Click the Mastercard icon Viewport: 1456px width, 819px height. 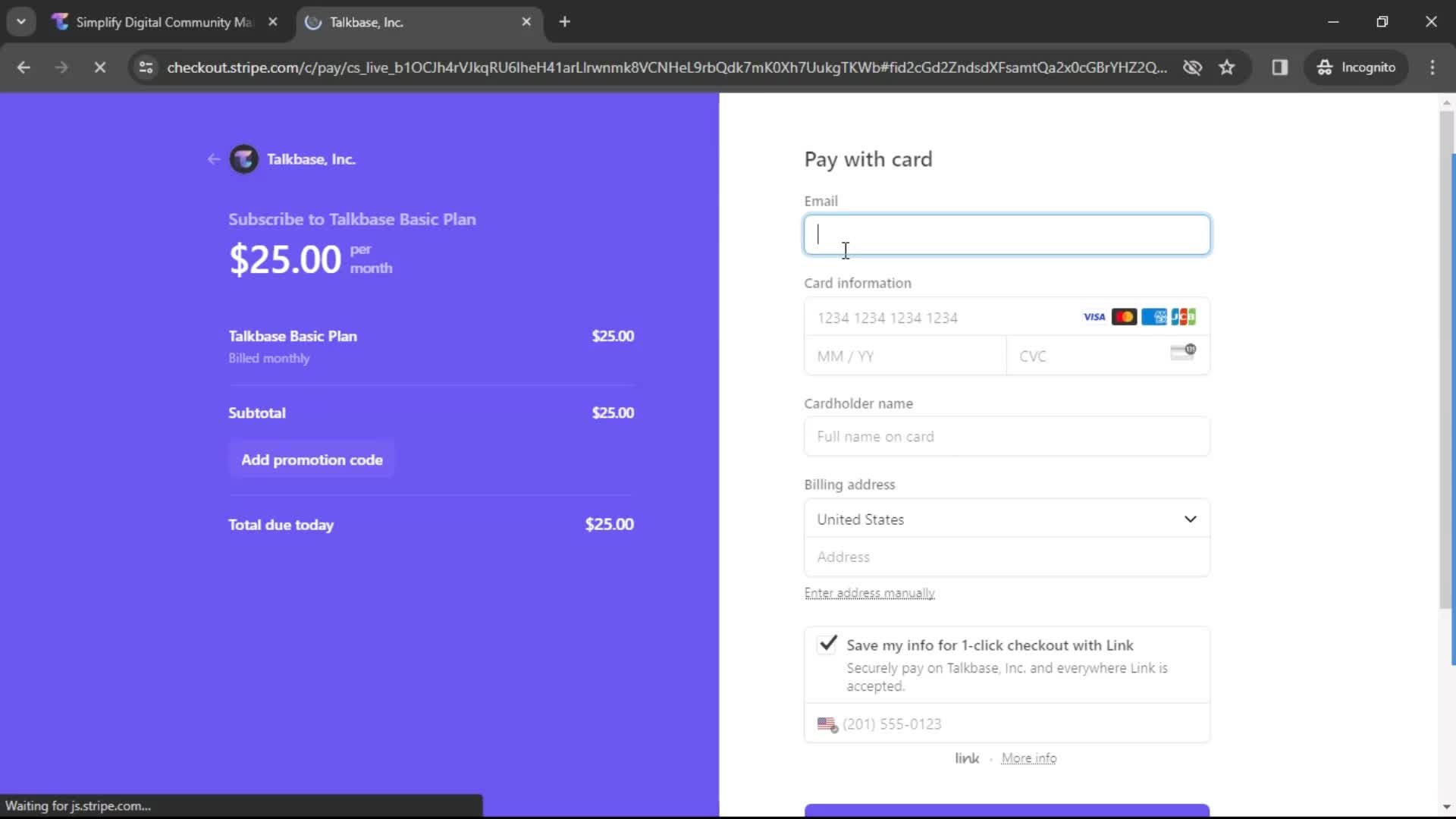tap(1123, 317)
